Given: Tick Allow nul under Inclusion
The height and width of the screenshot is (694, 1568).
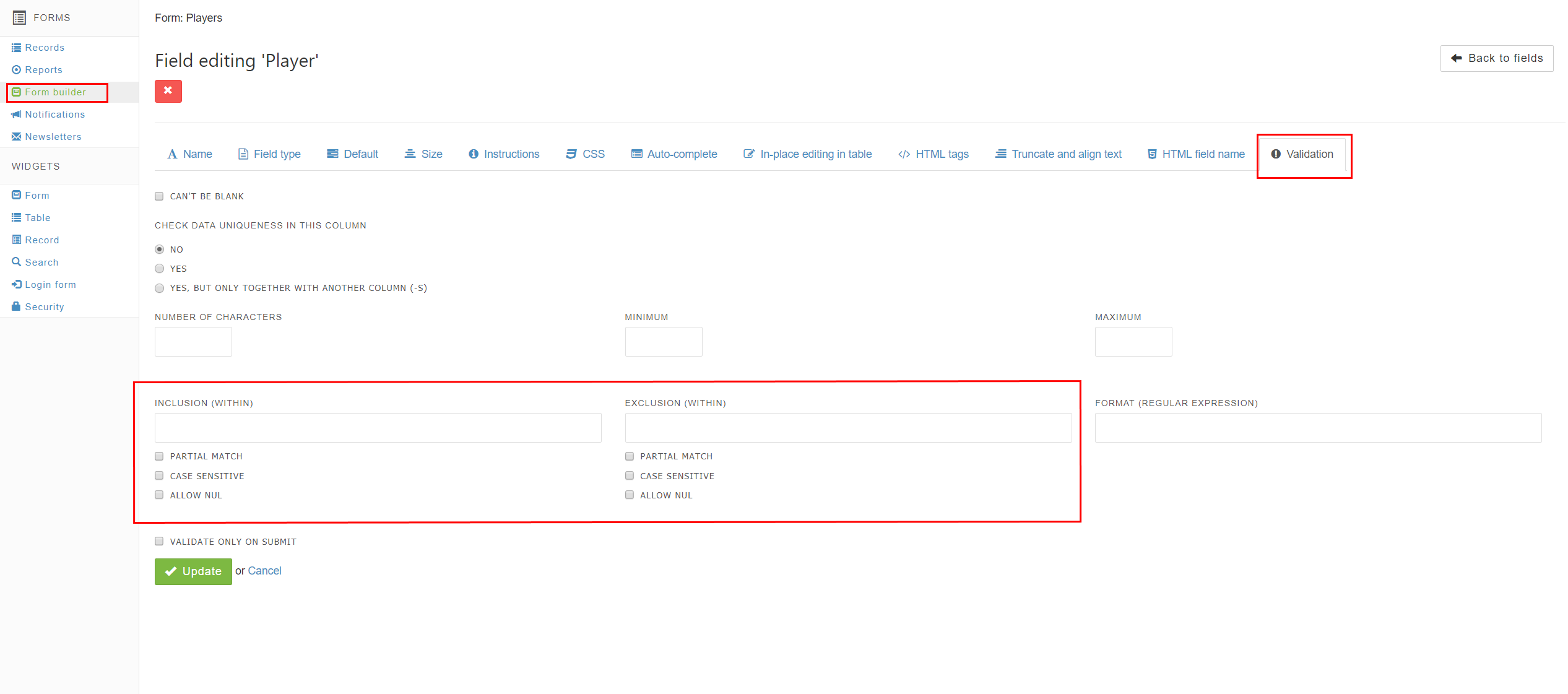Looking at the screenshot, I should [x=159, y=495].
